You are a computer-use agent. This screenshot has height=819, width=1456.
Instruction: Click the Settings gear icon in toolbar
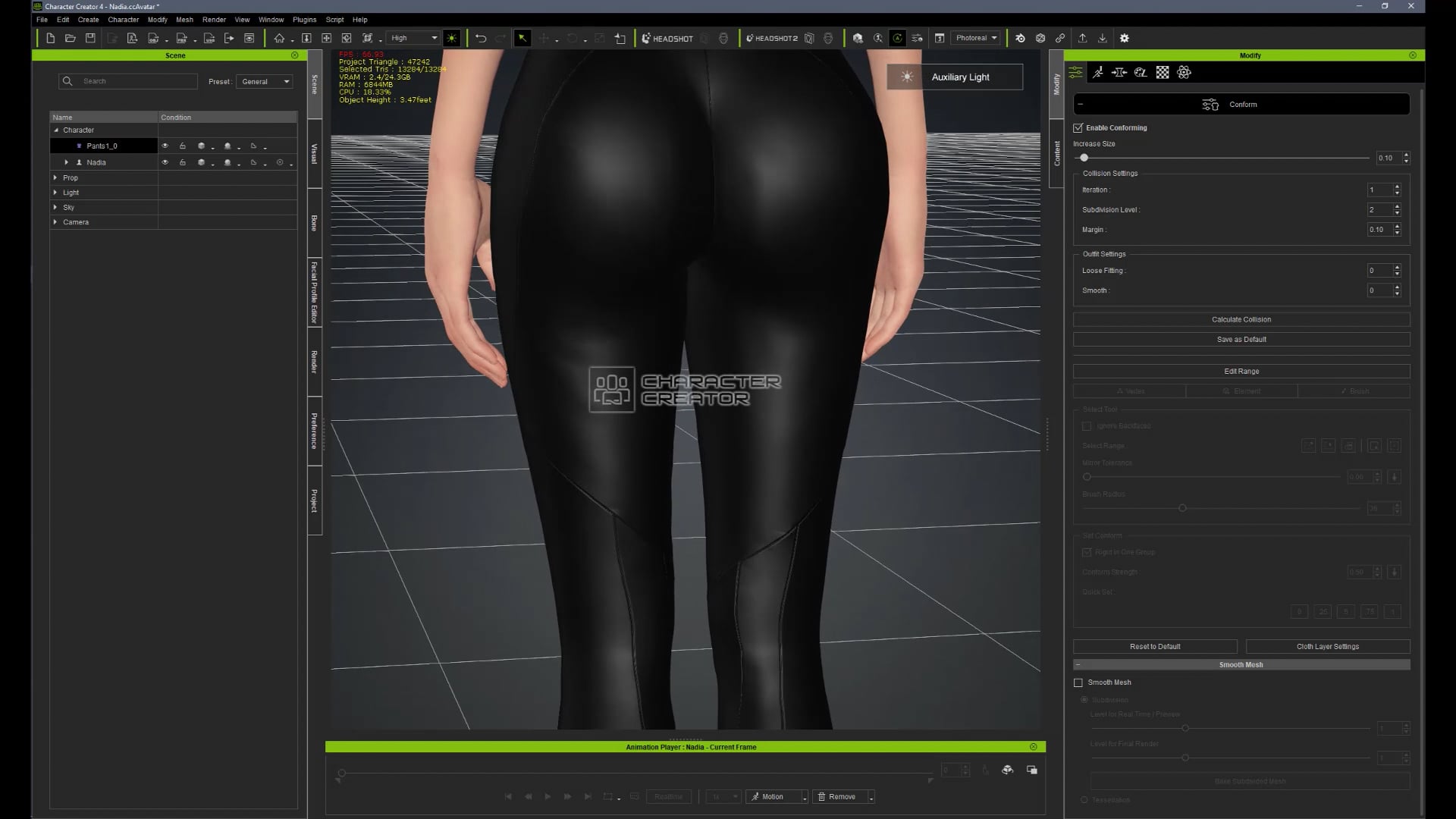[1125, 38]
